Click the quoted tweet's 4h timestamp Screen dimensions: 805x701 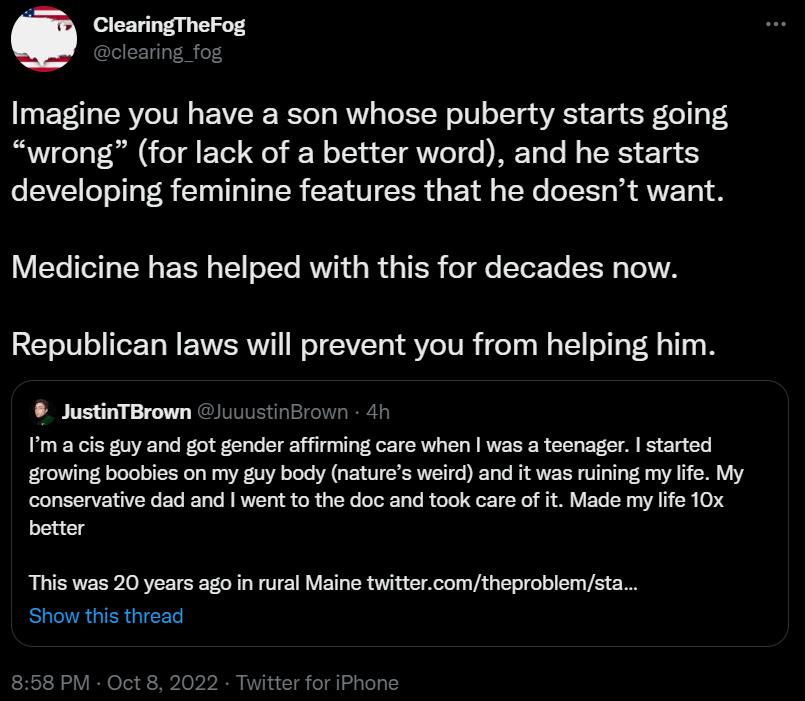click(379, 411)
